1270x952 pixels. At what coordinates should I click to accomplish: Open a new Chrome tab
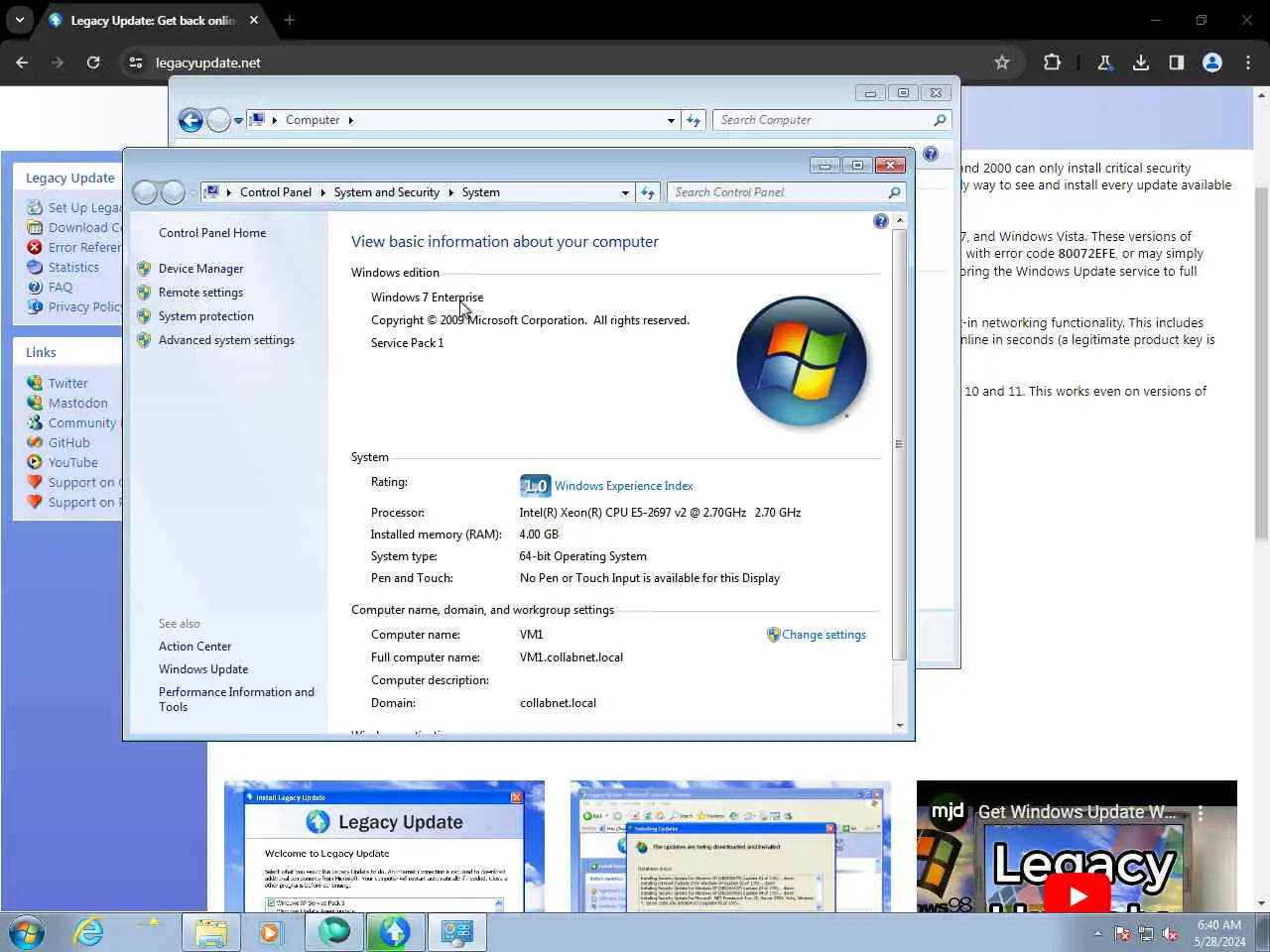coord(290,20)
